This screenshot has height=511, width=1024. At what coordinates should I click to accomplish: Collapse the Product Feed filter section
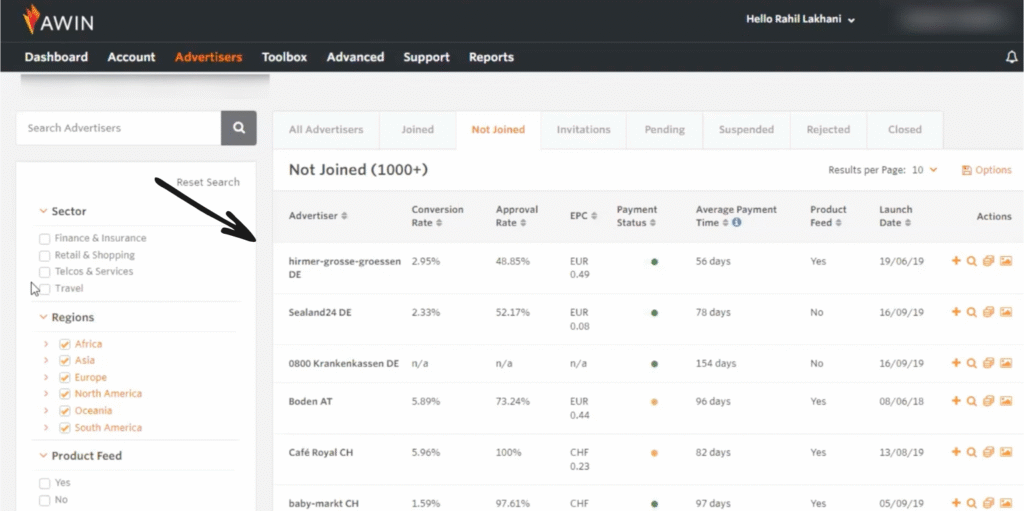43,455
